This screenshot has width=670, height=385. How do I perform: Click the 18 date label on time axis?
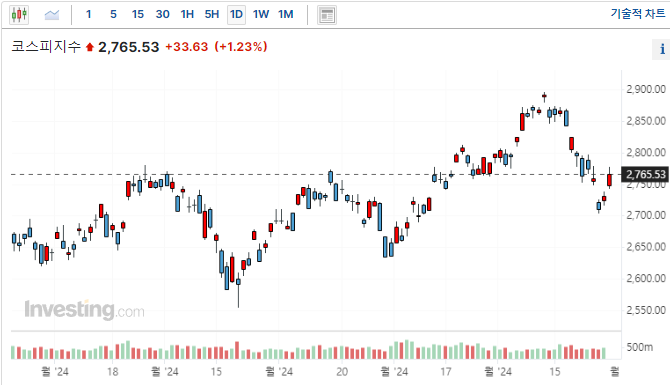[x=112, y=372]
